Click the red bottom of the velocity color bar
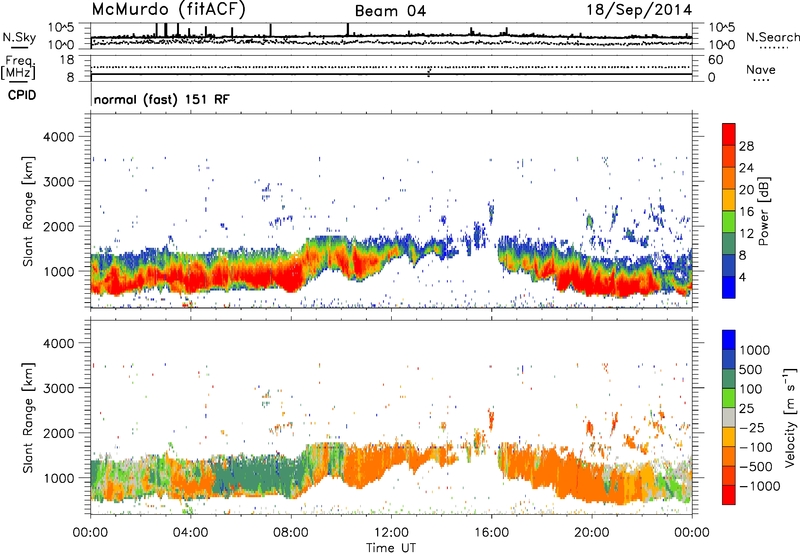The height and width of the screenshot is (554, 800). click(x=729, y=495)
